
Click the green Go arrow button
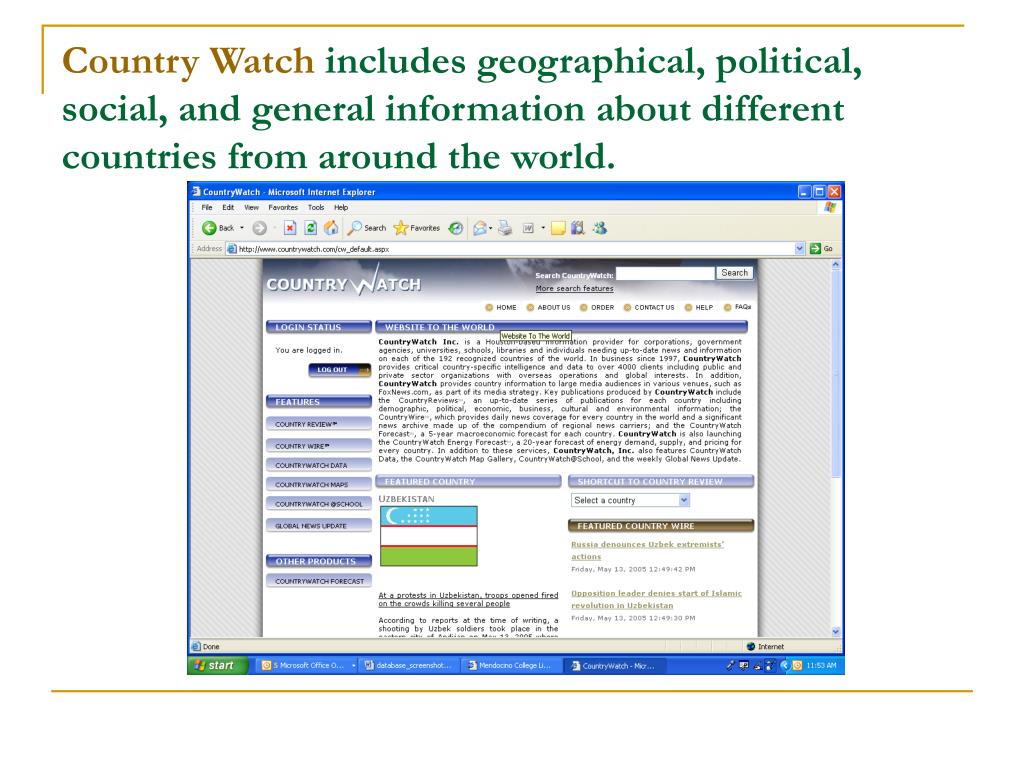pos(815,248)
